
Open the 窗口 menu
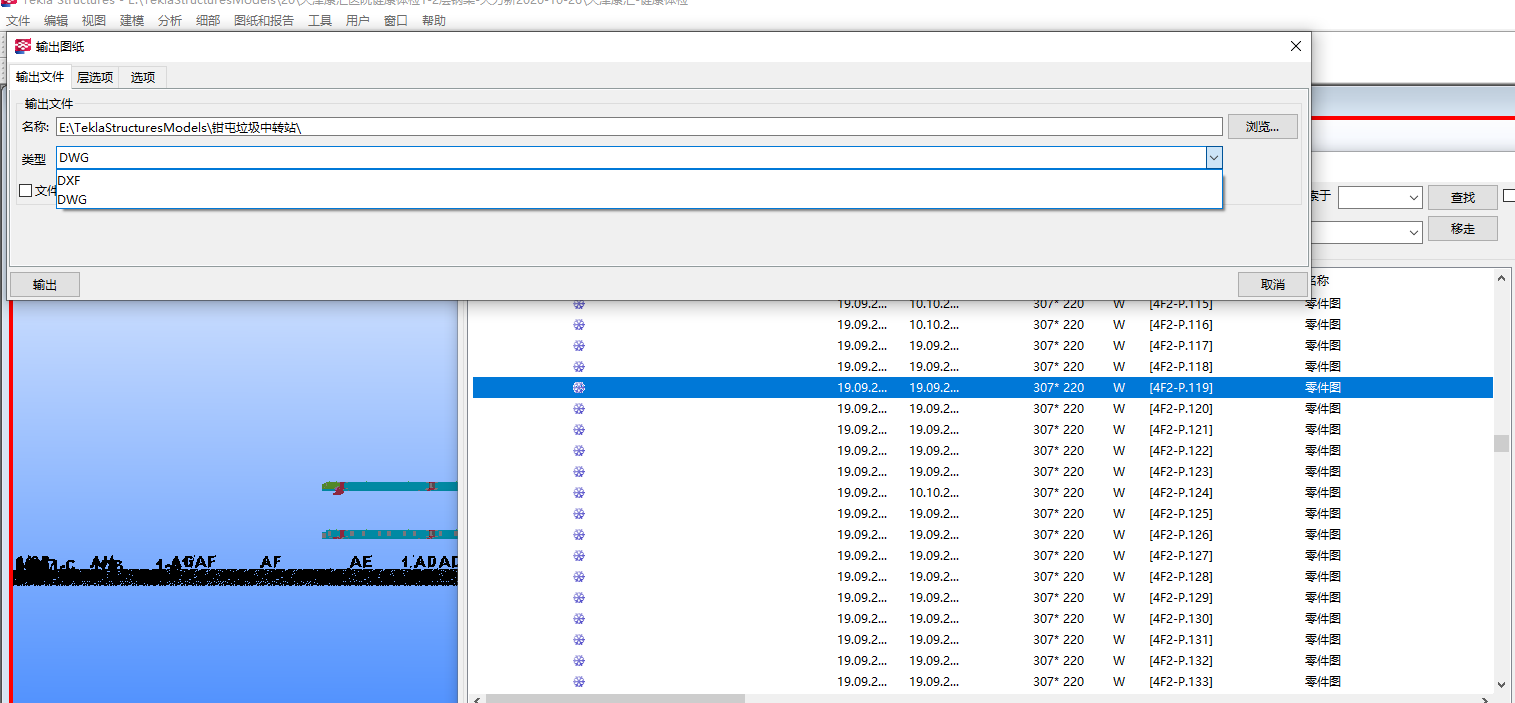coord(396,20)
